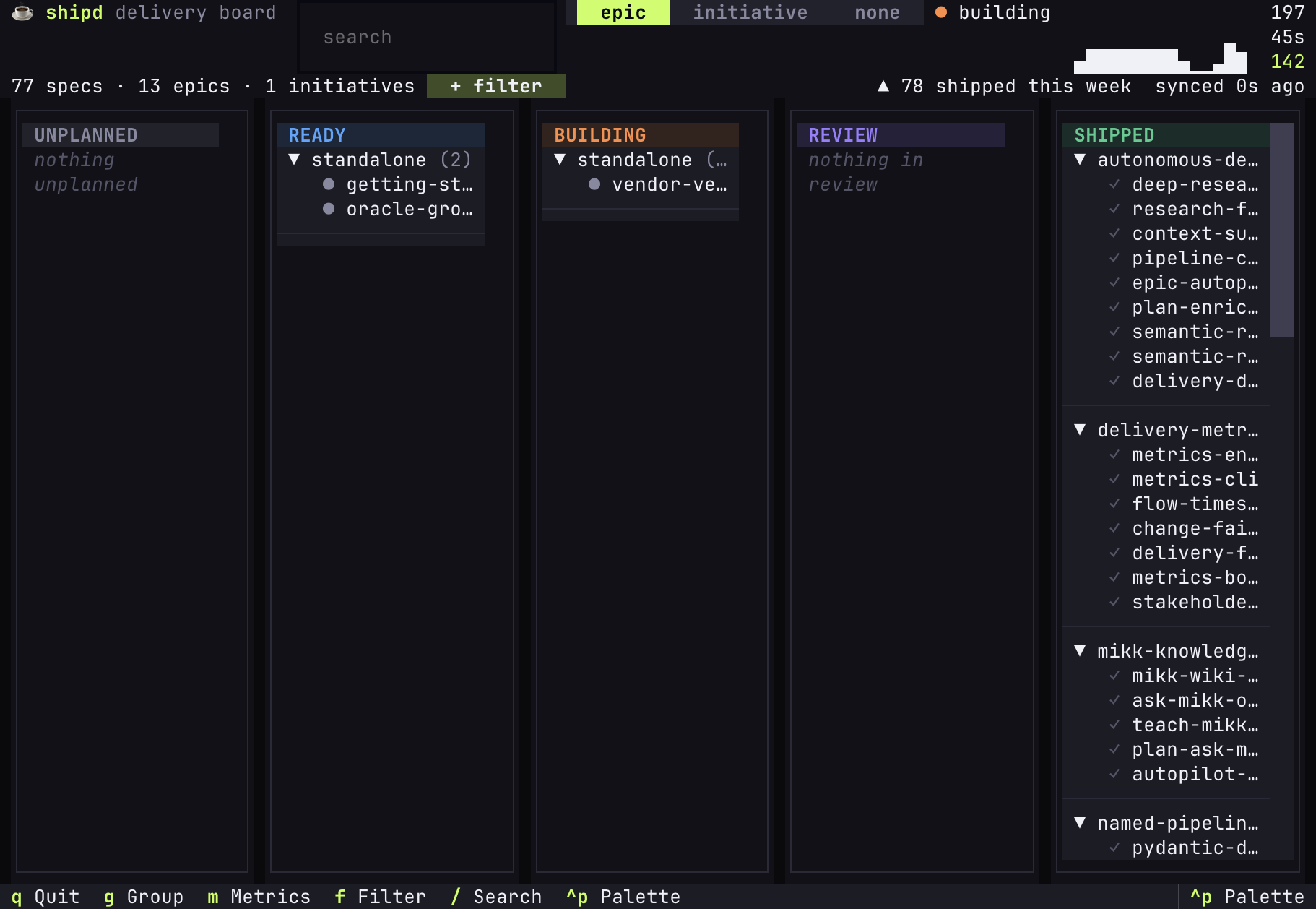Focus the search input field
Screen dimensions: 1316x909
(x=427, y=37)
